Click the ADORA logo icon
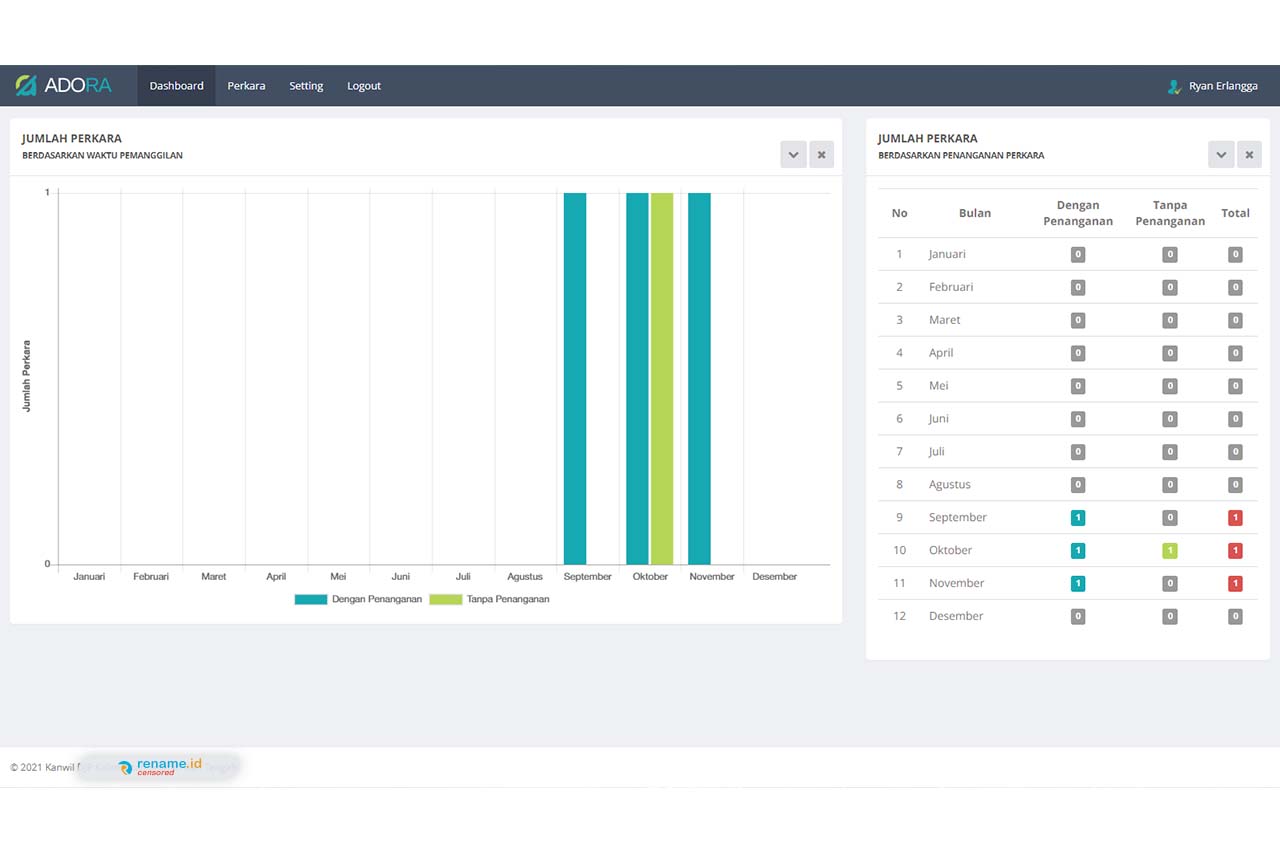This screenshot has width=1280, height=853. (26, 86)
